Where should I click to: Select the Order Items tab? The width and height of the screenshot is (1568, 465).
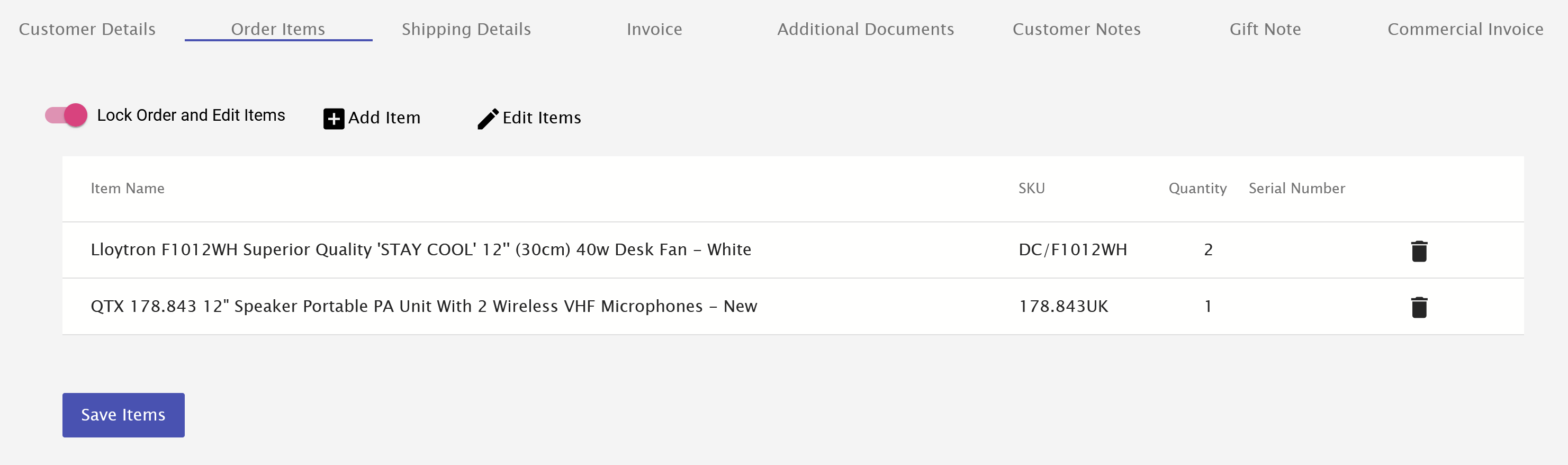pyautogui.click(x=277, y=29)
